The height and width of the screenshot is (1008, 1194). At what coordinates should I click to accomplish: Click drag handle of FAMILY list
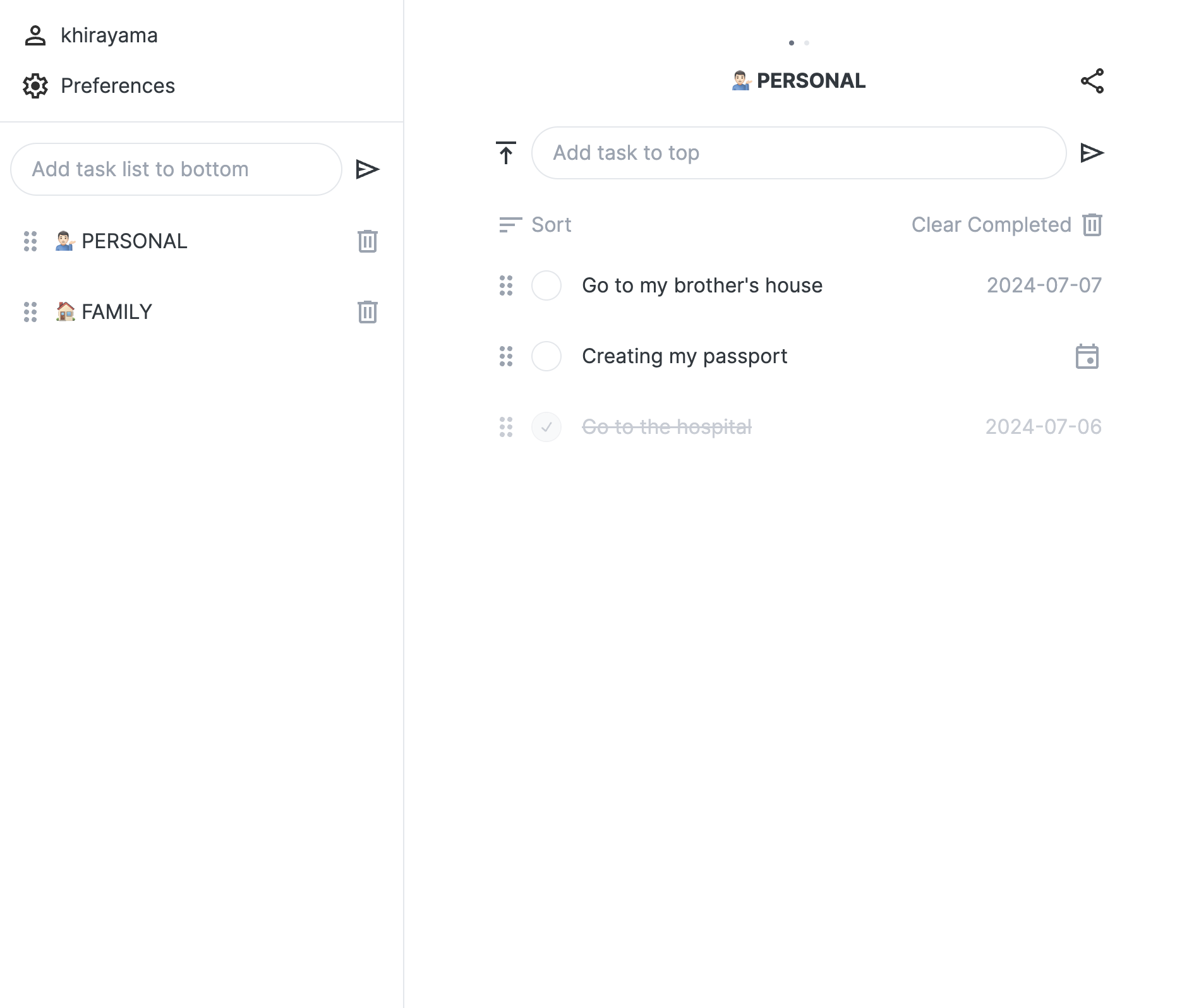[x=30, y=312]
